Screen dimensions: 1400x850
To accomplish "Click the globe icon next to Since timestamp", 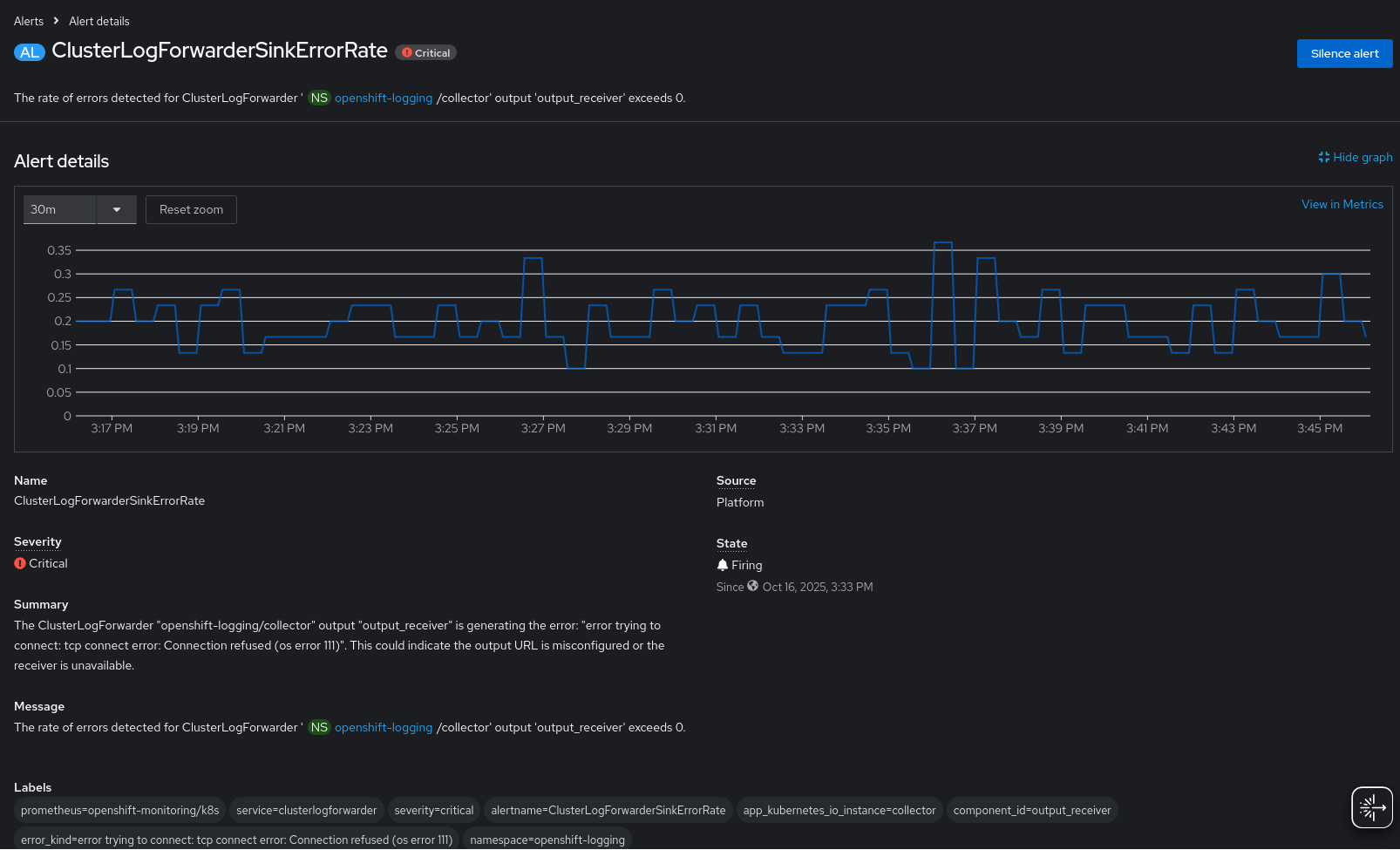I will [753, 586].
